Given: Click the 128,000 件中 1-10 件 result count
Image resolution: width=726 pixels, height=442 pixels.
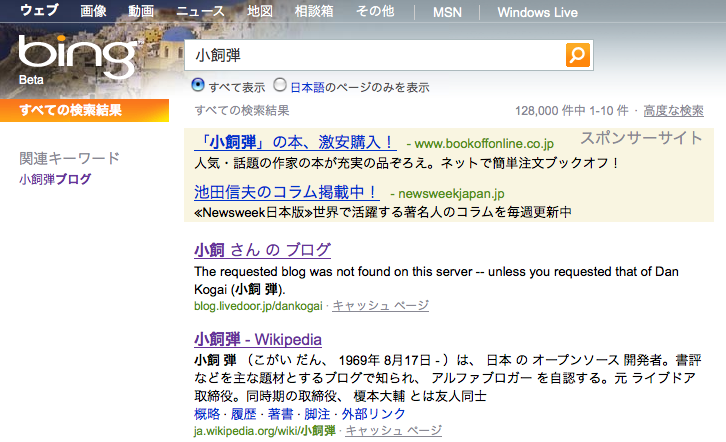Looking at the screenshot, I should click(x=572, y=111).
